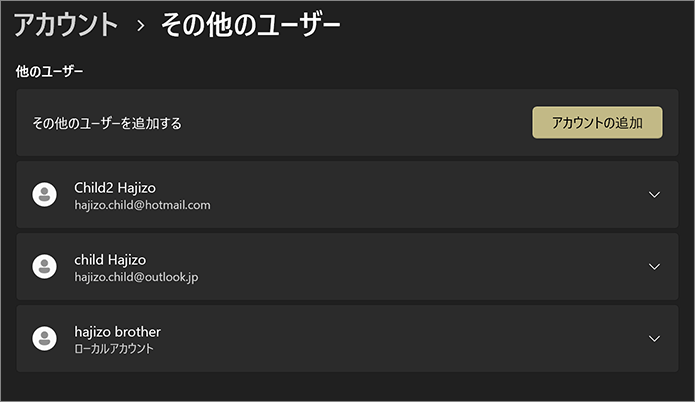
Task: Click the その他のユーザーを追加する text
Action: point(107,123)
